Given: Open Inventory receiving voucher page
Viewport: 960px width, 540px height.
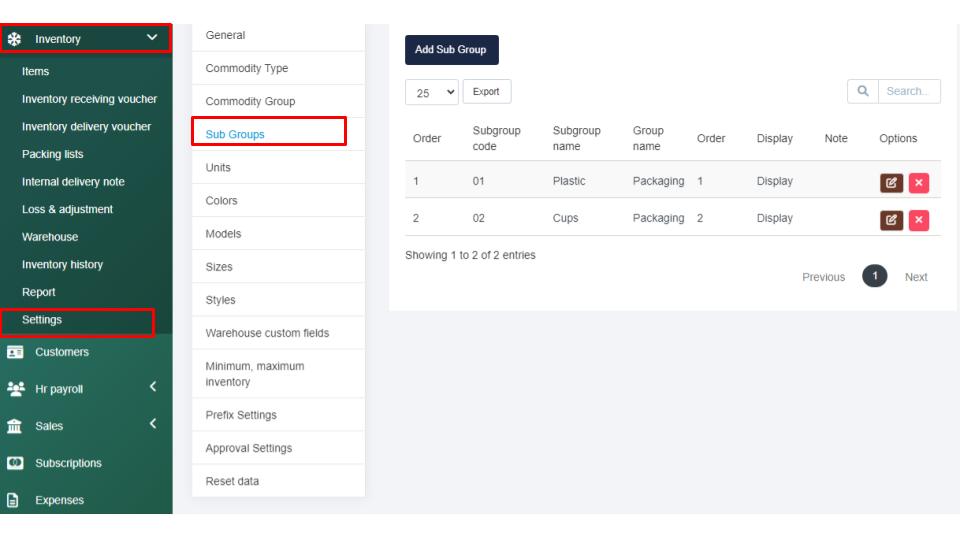Looking at the screenshot, I should pyautogui.click(x=89, y=99).
